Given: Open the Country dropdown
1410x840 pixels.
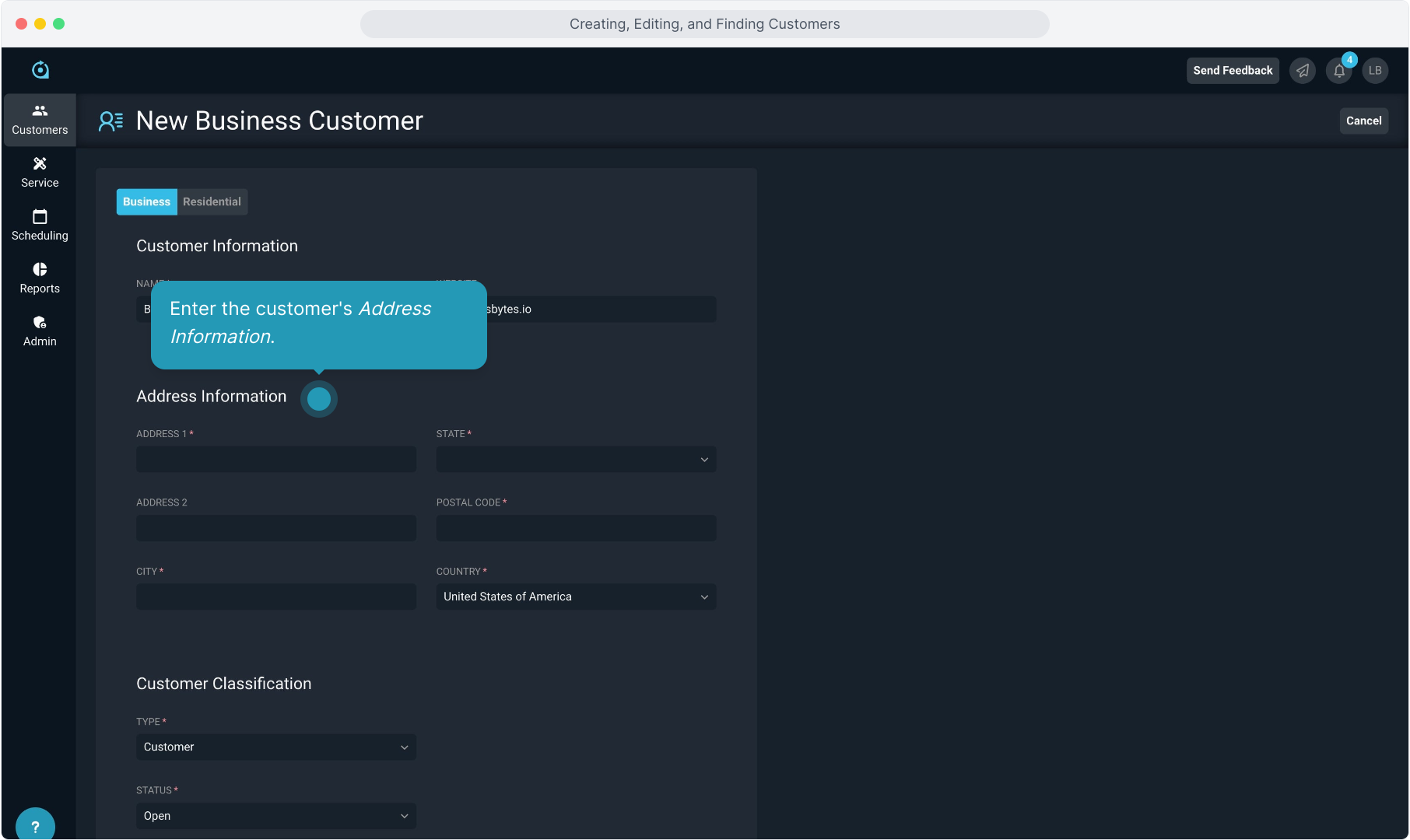Looking at the screenshot, I should tap(576, 597).
